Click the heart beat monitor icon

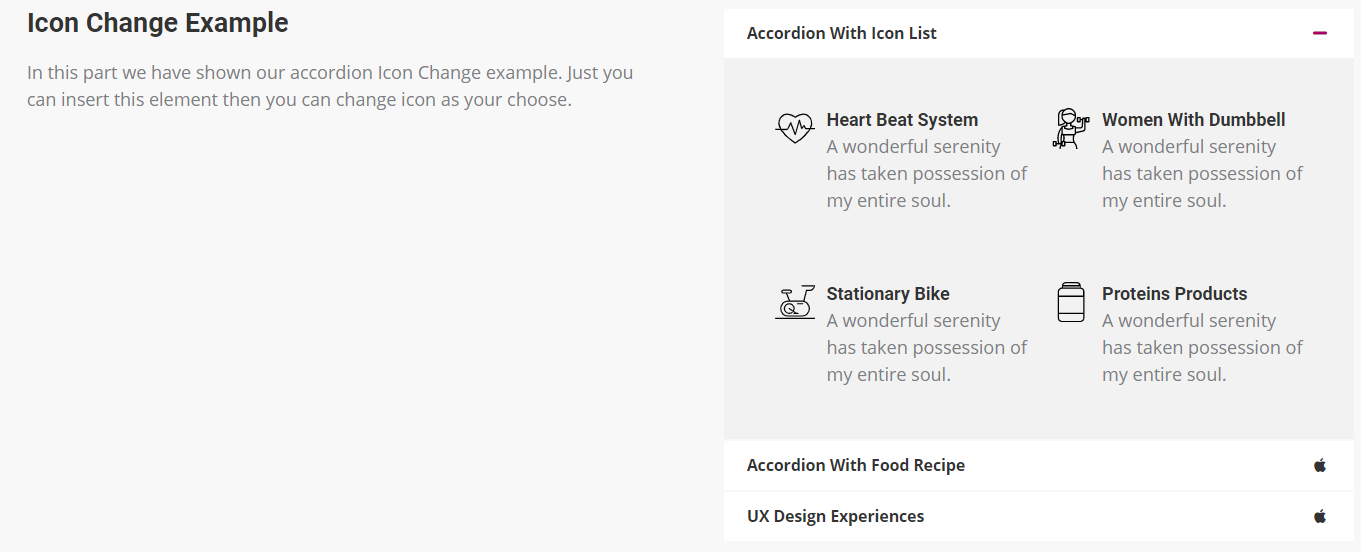[x=795, y=128]
